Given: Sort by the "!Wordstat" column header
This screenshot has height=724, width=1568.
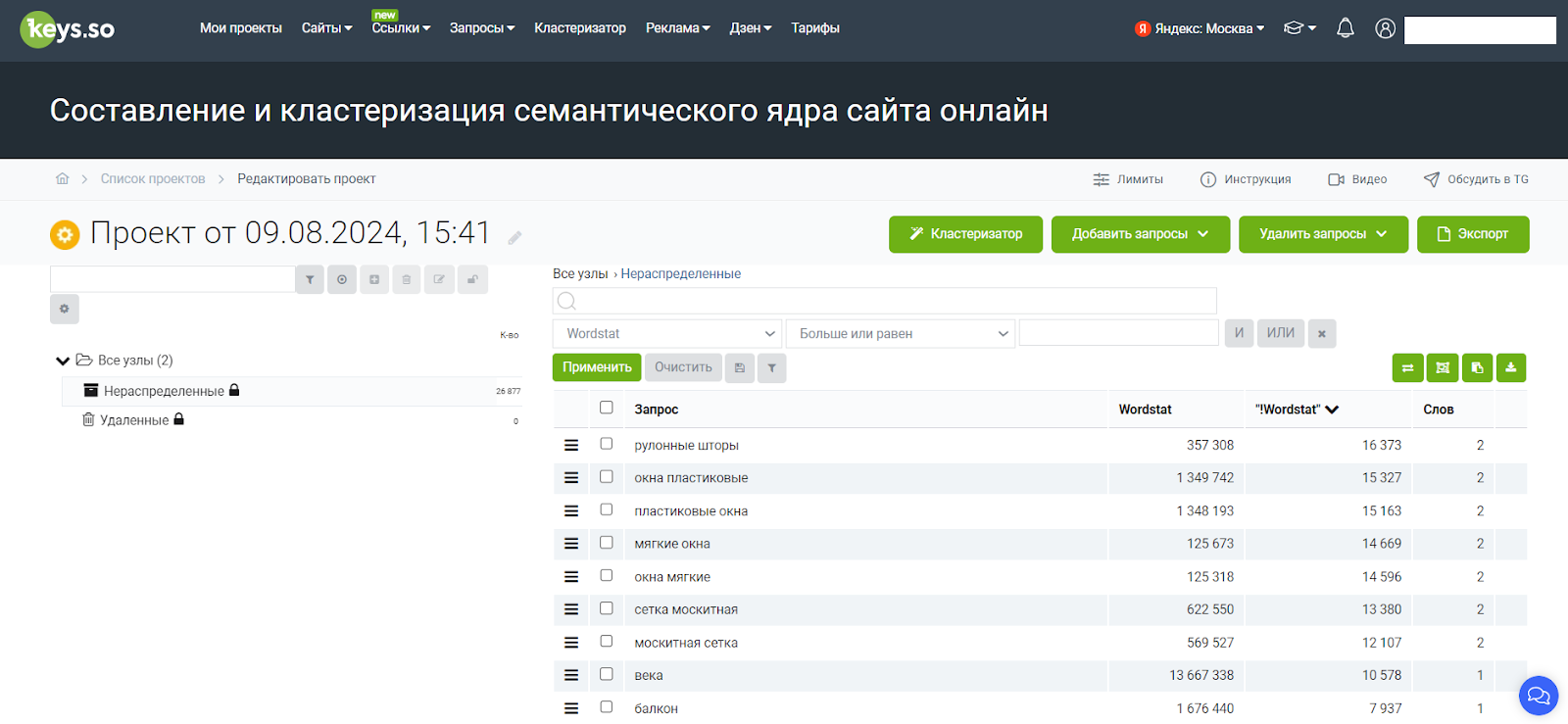Looking at the screenshot, I should 1297,410.
